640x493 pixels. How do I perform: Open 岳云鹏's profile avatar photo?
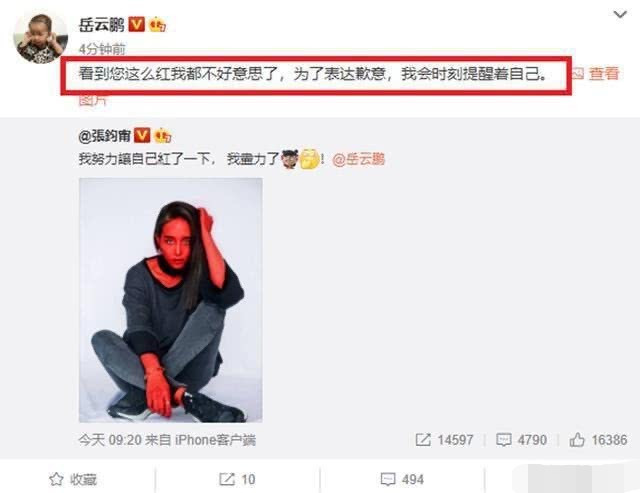(x=40, y=38)
